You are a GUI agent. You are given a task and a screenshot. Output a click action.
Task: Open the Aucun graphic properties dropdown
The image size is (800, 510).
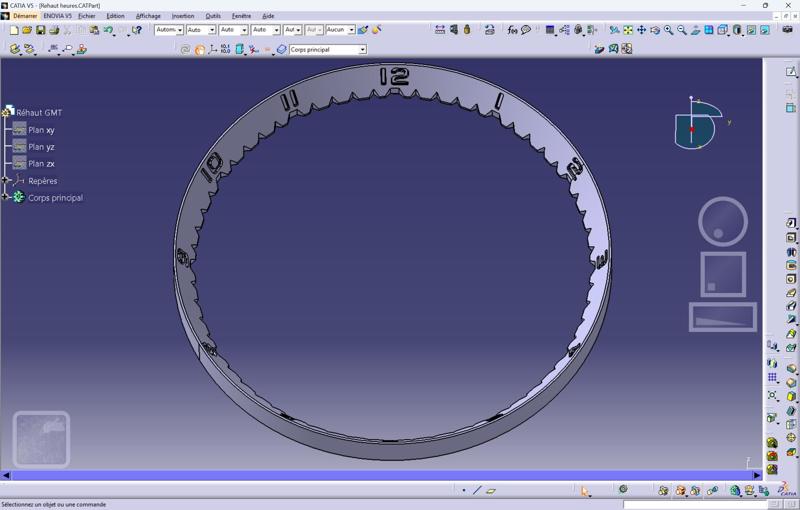coord(350,31)
